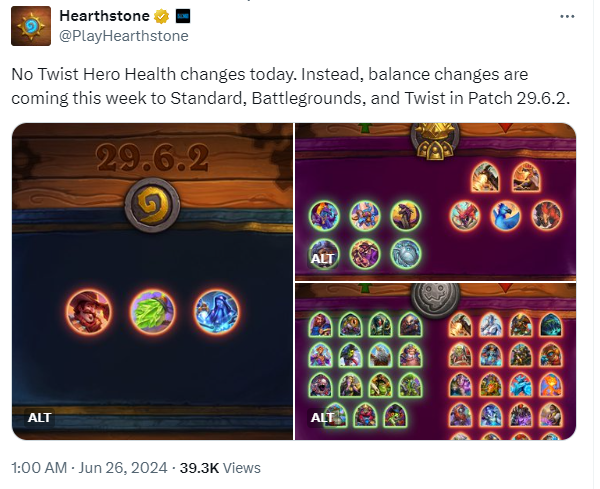Open the top-right Battlegrounds minions image
The image size is (600, 489).
click(435, 202)
